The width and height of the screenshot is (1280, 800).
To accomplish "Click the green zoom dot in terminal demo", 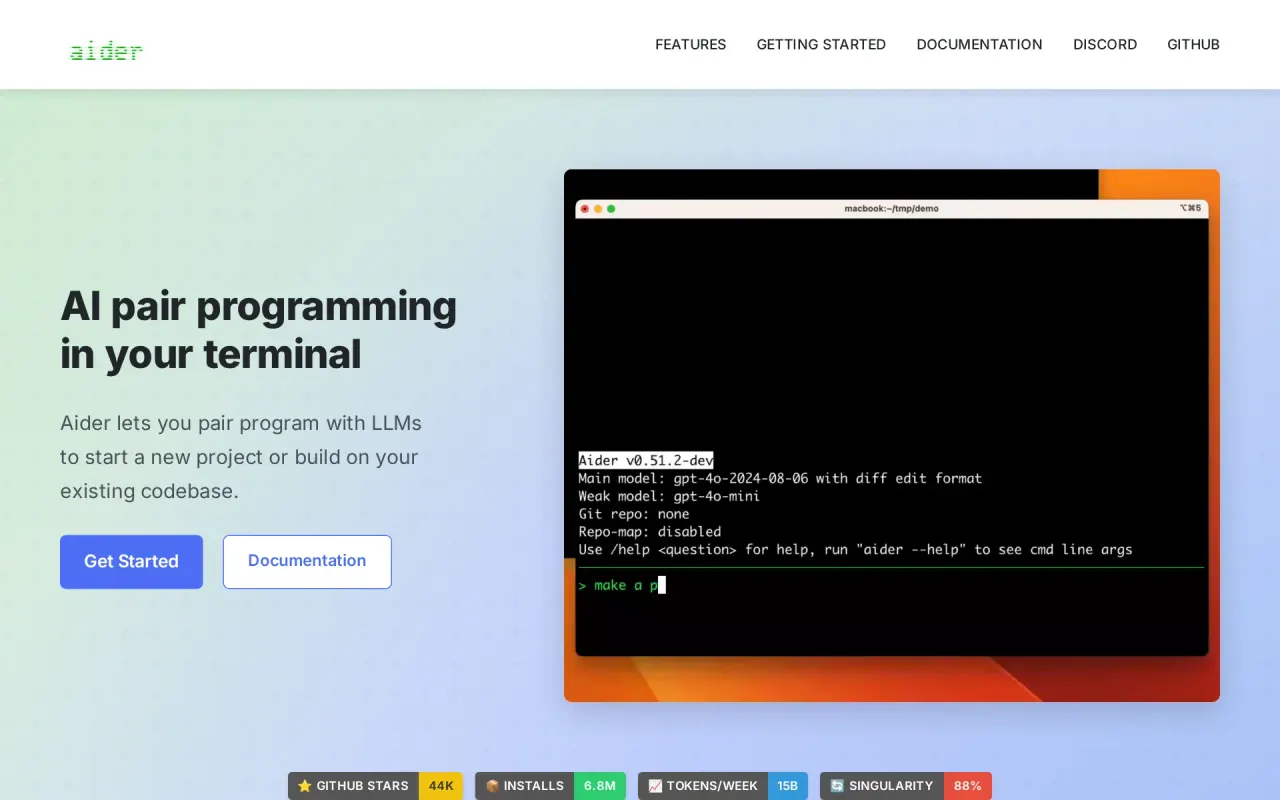I will 611,209.
